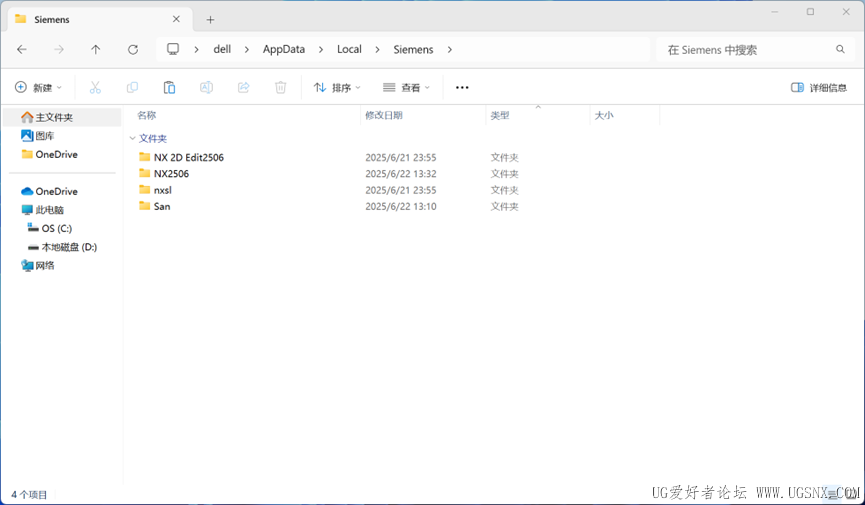This screenshot has height=505, width=865.
Task: Click Siemens in the breadcrumb path
Action: point(413,49)
